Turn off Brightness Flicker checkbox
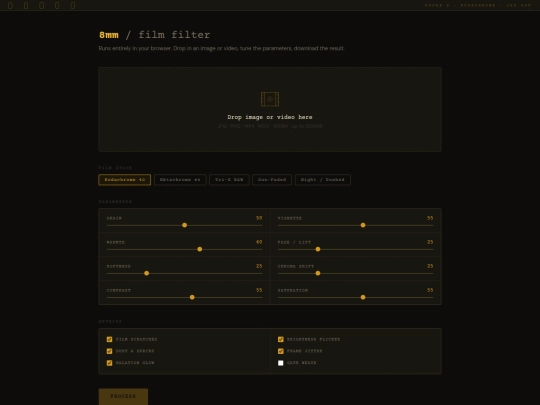This screenshot has height=405, width=540. pos(281,340)
